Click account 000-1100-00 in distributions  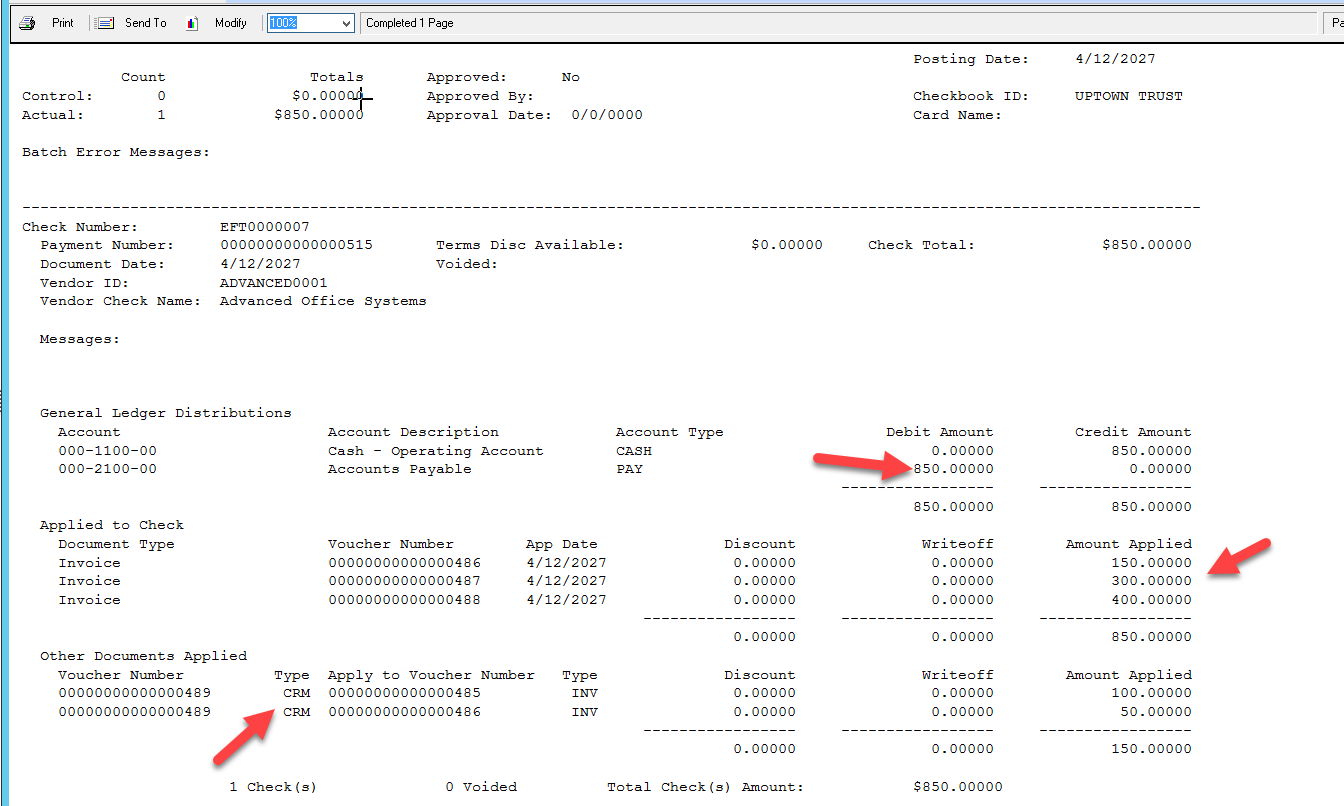[x=107, y=451]
